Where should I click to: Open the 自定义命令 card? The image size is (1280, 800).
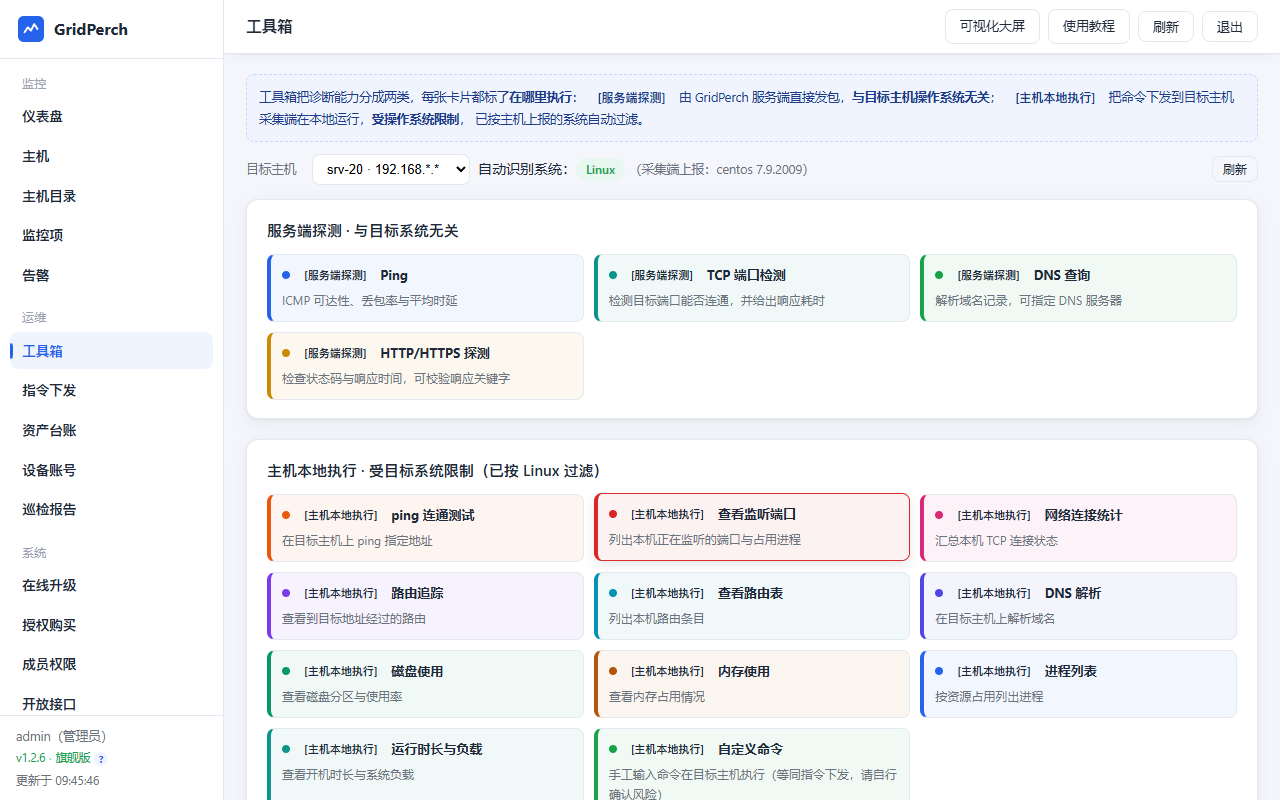click(752, 764)
